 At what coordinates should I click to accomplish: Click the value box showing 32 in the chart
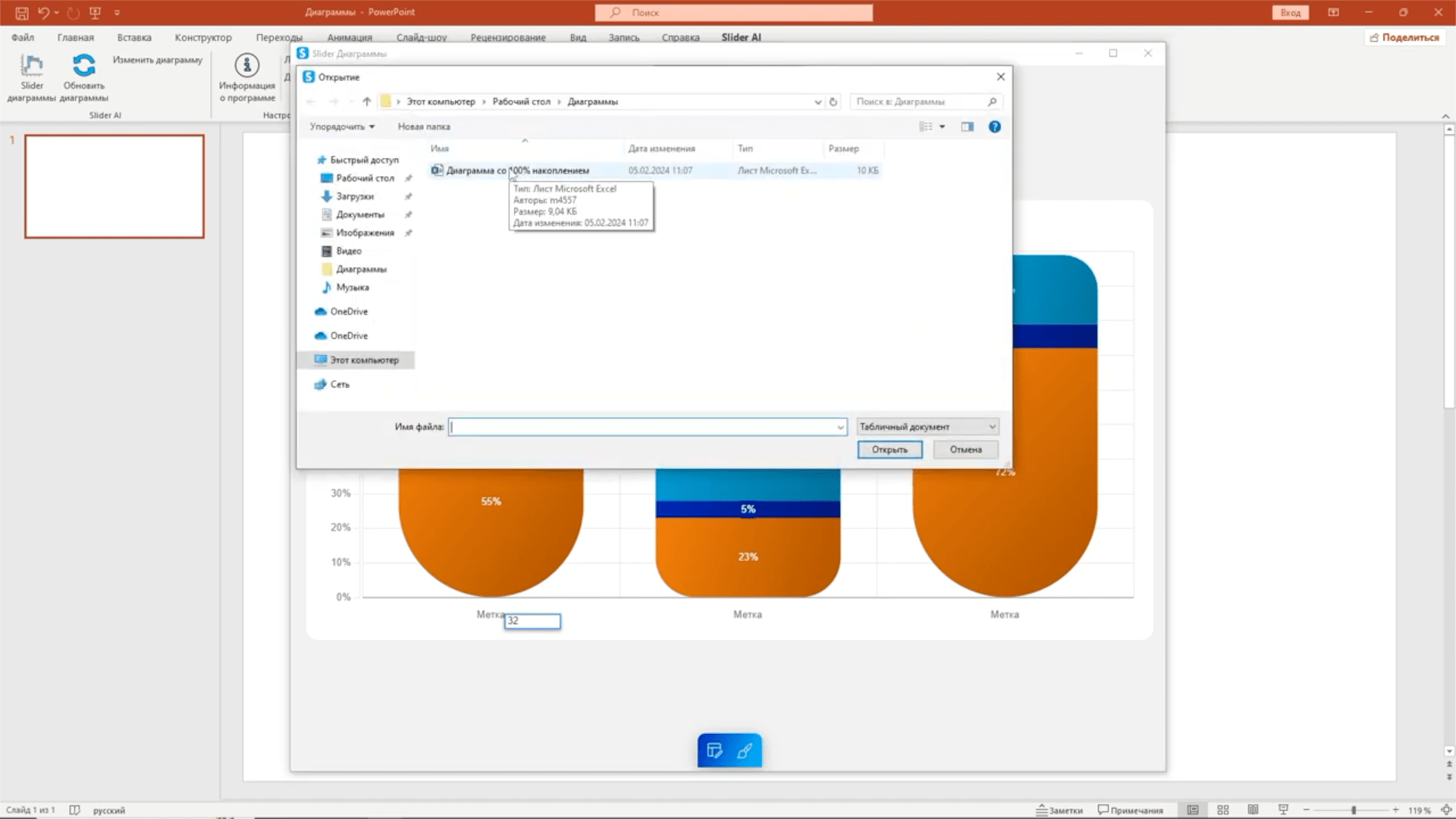pos(532,621)
